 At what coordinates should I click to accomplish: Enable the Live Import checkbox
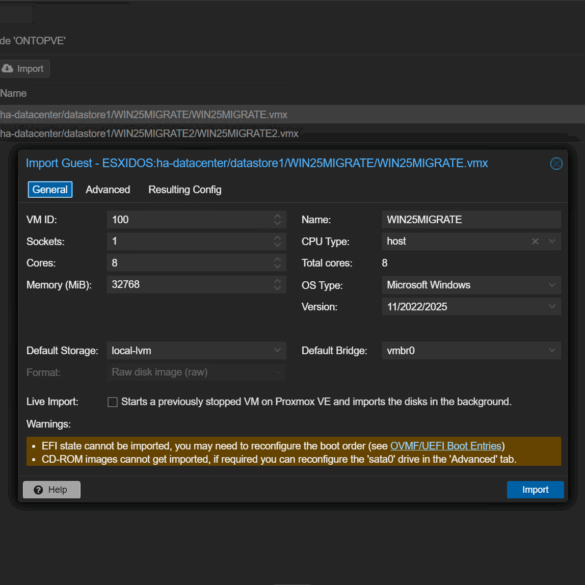pos(112,402)
